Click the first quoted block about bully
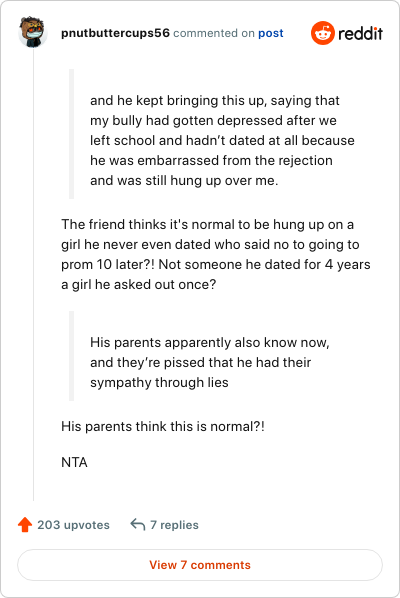 click(x=222, y=140)
